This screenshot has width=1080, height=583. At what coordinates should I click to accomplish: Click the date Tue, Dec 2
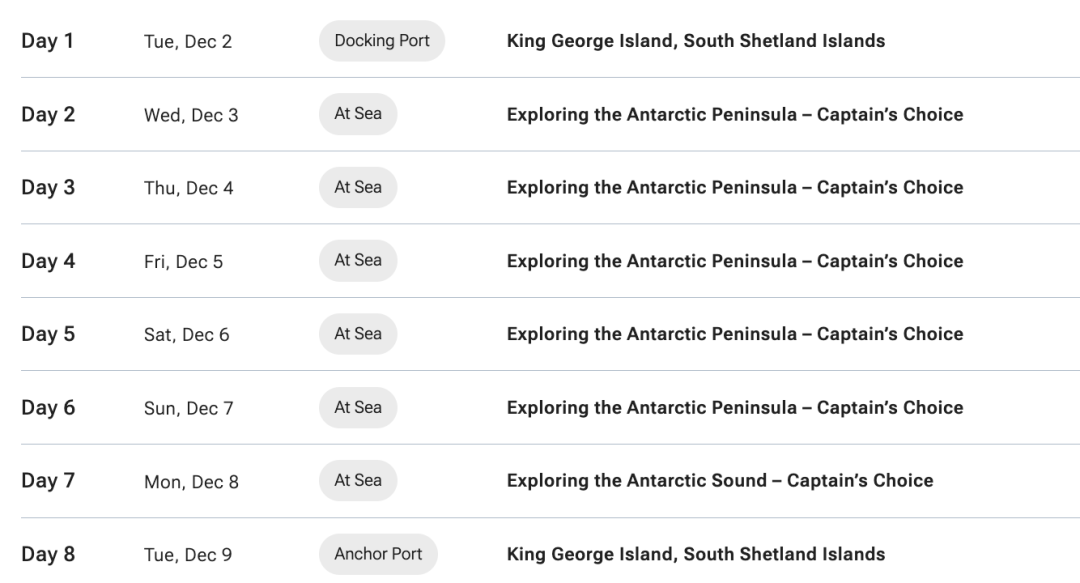pyautogui.click(x=188, y=42)
